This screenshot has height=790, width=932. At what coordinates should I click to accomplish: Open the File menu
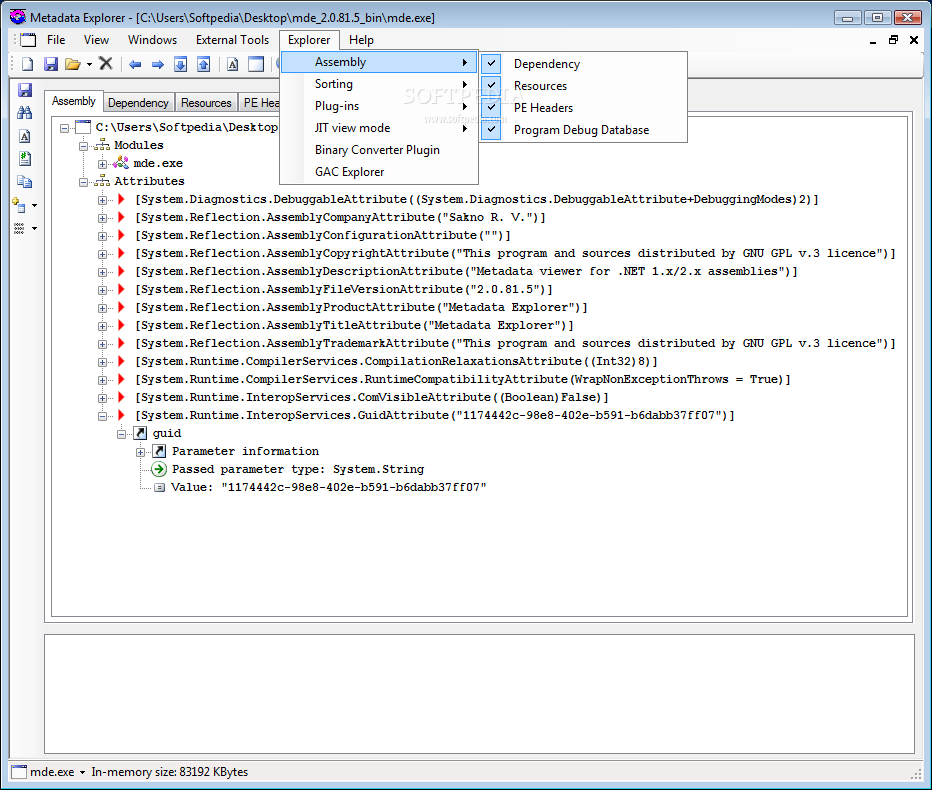click(x=56, y=40)
